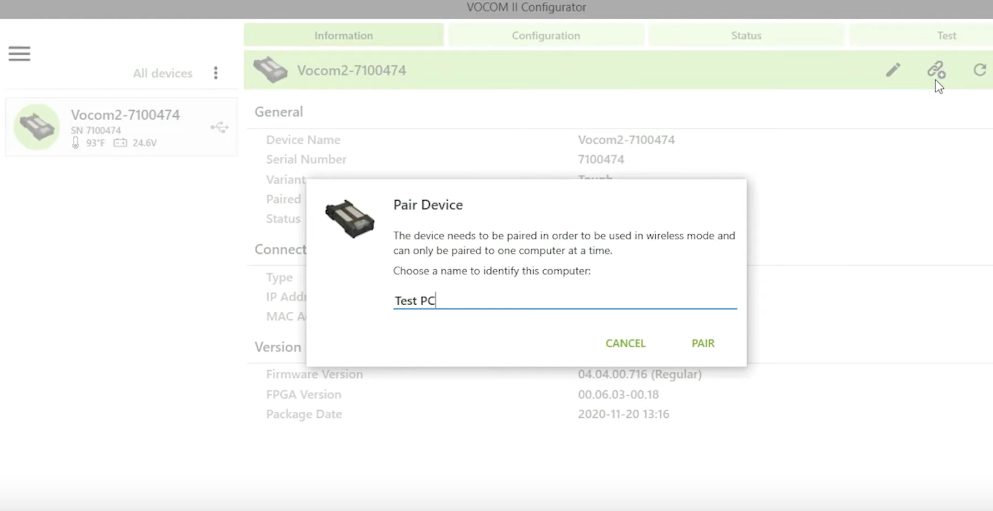This screenshot has height=511, width=993.
Task: Click the pair device link icon
Action: [x=936, y=70]
